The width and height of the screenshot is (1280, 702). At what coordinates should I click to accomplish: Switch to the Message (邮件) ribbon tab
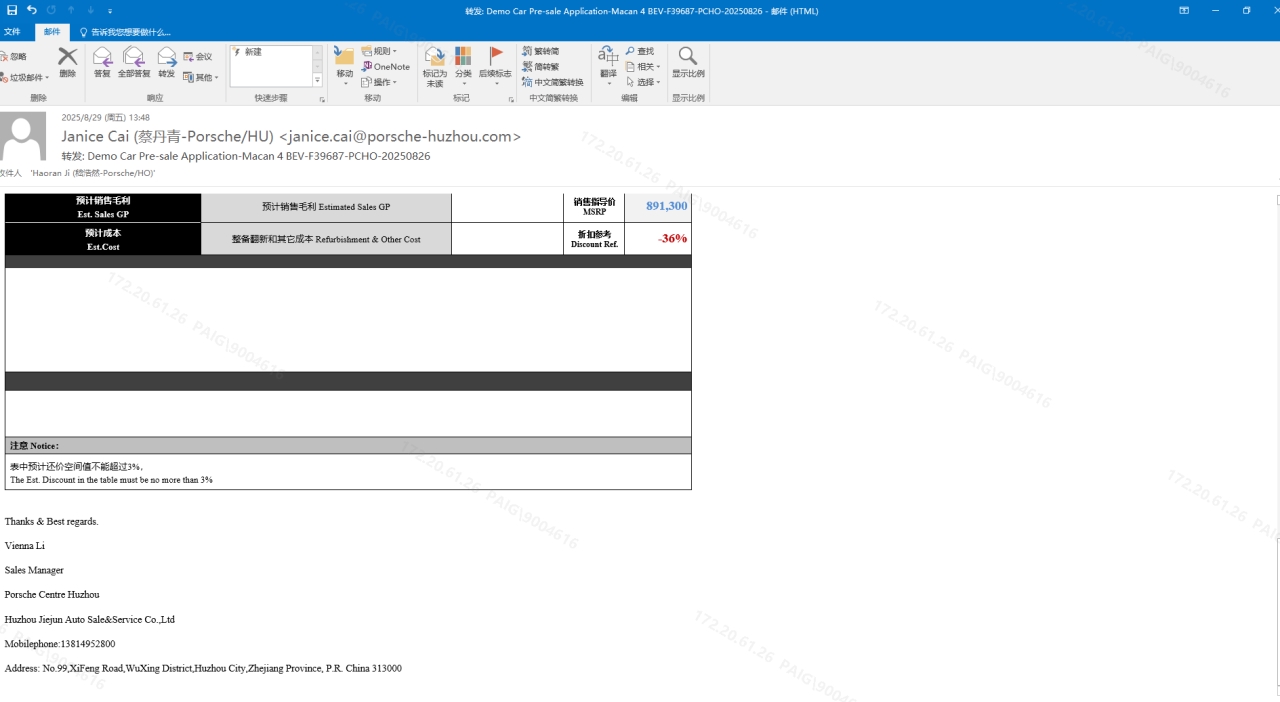(x=52, y=32)
